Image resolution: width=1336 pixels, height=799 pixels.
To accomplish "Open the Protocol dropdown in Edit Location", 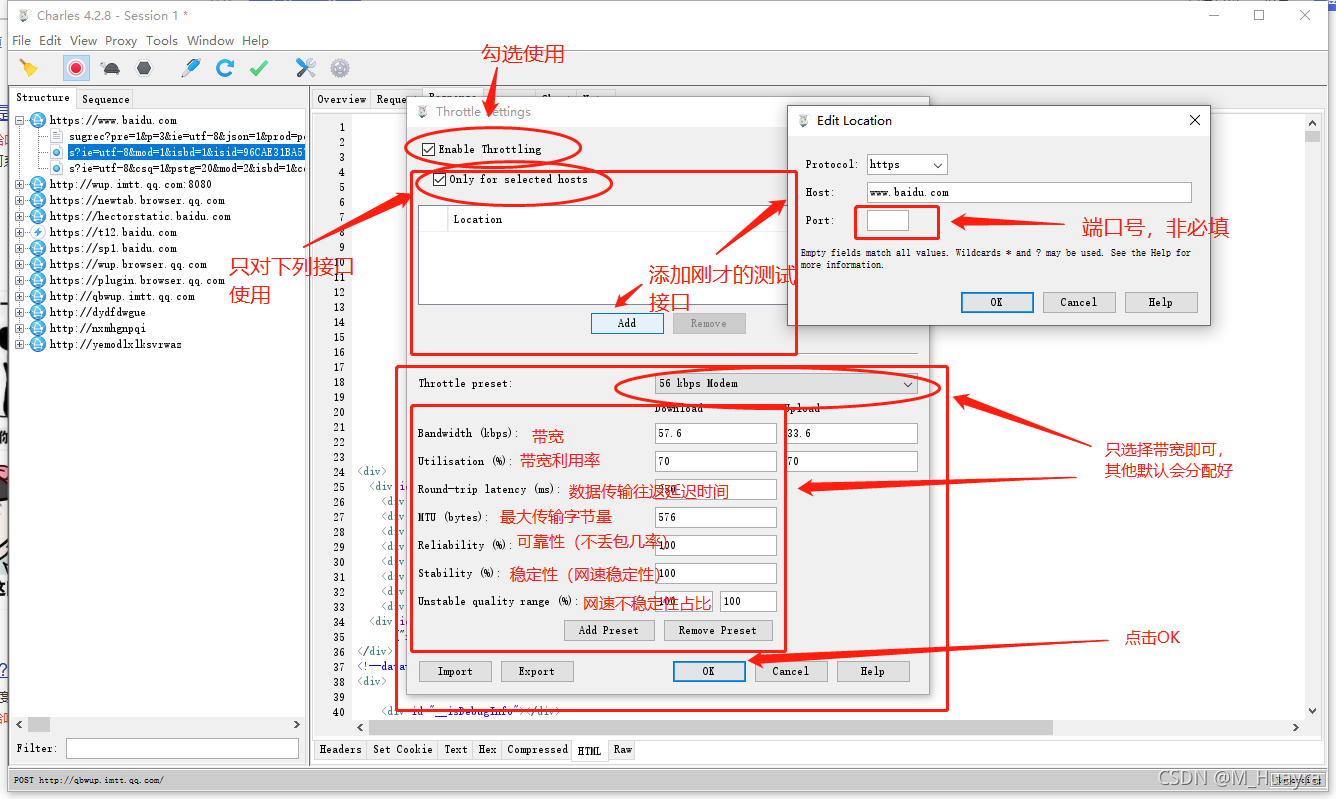I will coord(907,164).
